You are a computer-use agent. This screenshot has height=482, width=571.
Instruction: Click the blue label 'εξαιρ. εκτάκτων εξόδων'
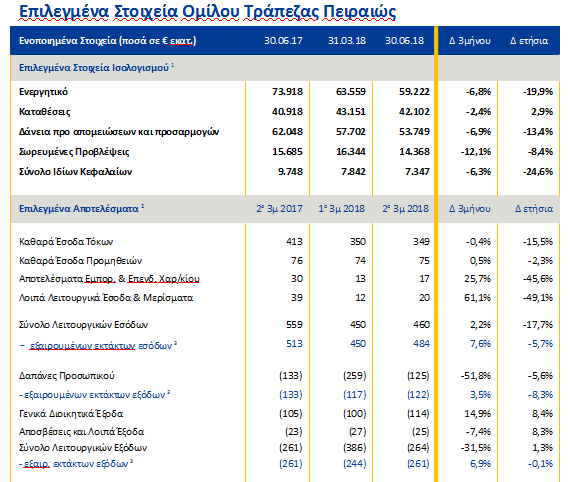(76, 464)
